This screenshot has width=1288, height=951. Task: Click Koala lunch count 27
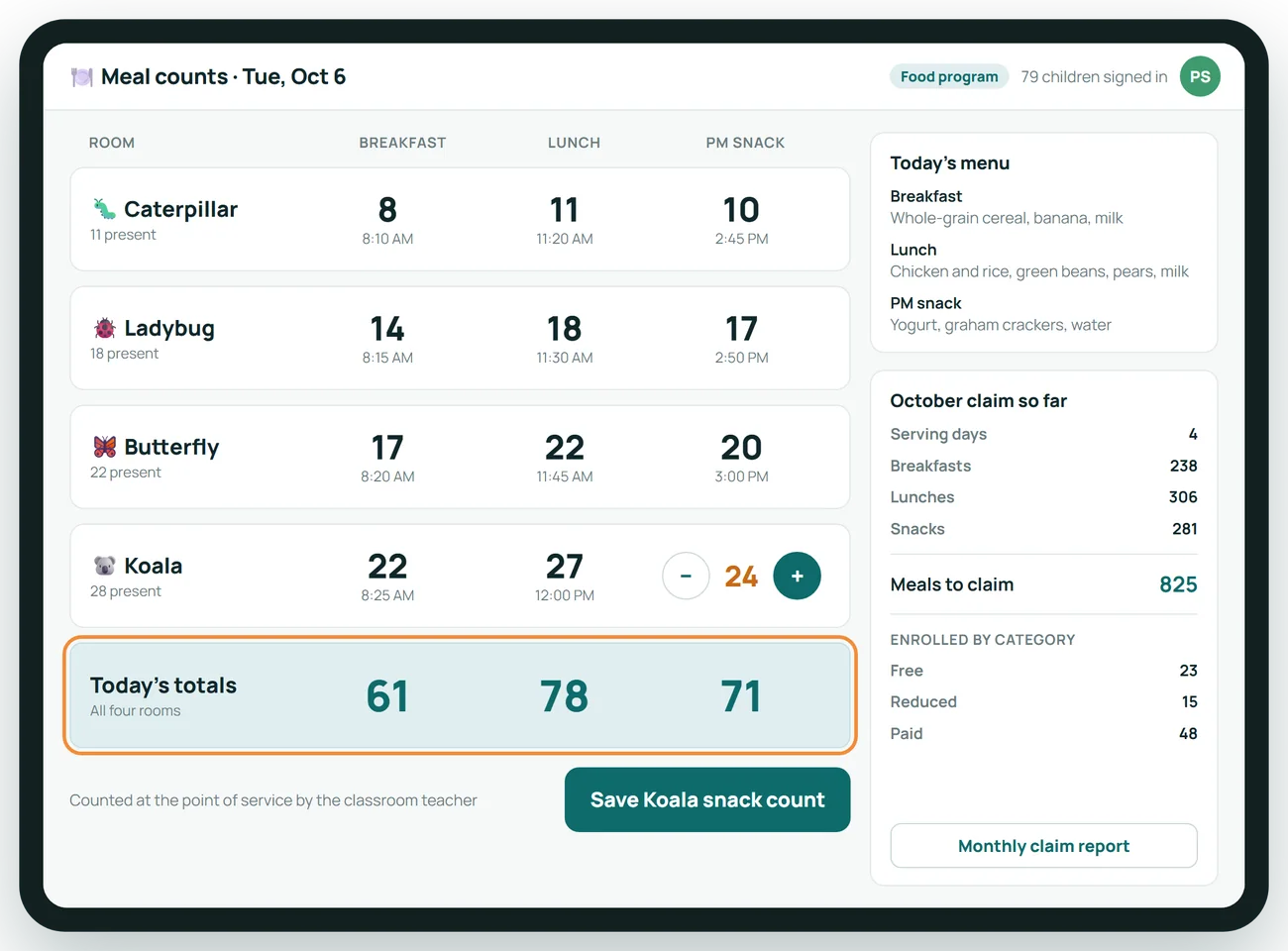pos(565,567)
